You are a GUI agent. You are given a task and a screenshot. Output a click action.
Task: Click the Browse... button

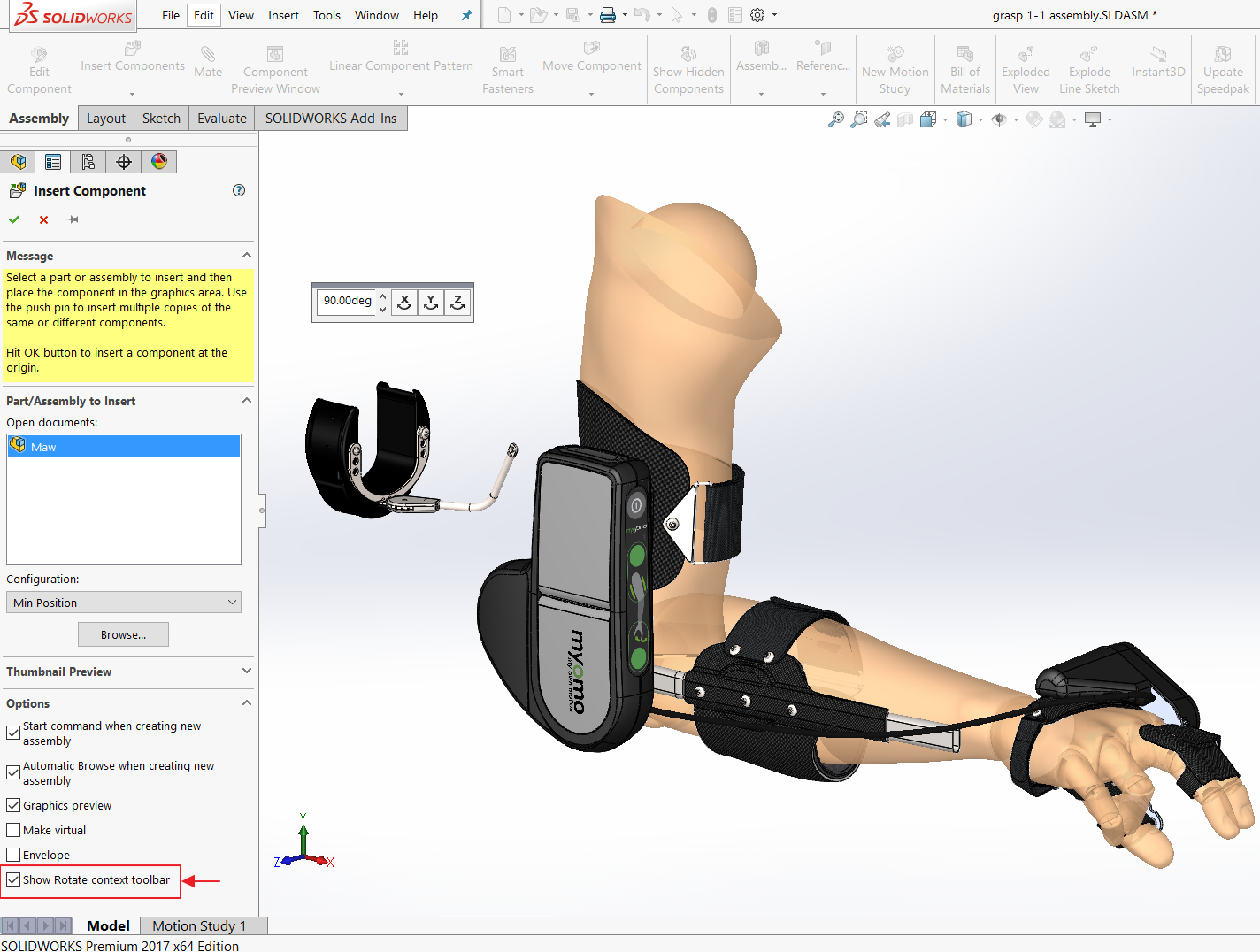pyautogui.click(x=123, y=634)
